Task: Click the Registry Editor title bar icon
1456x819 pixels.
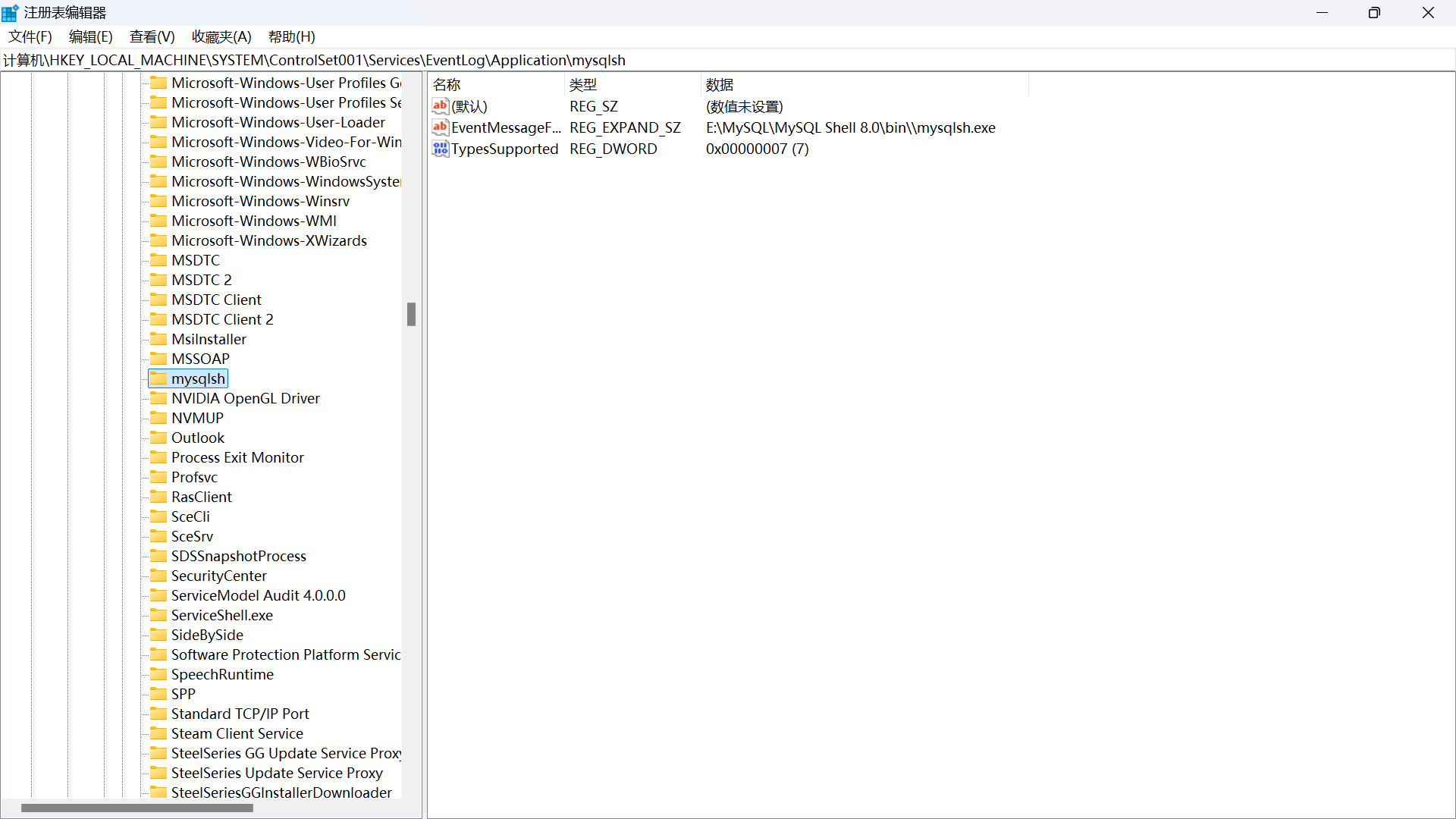Action: tap(10, 13)
